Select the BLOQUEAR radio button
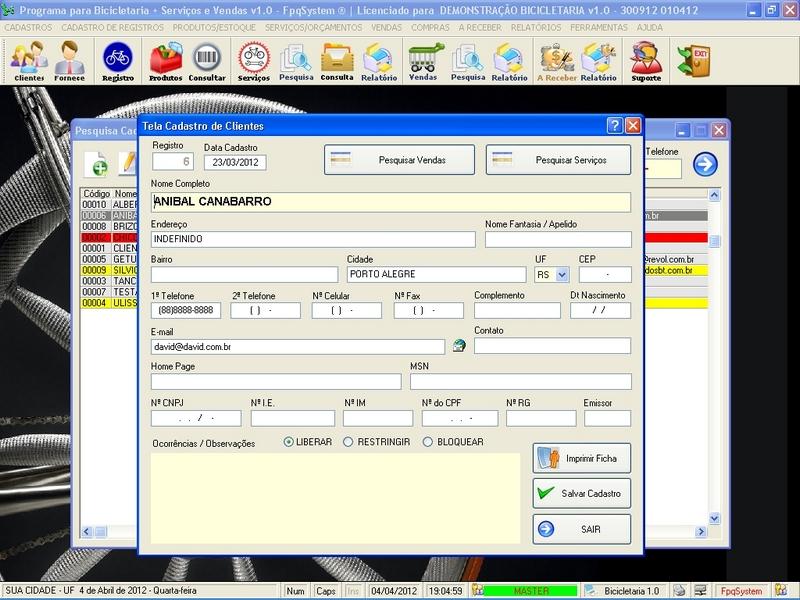Image resolution: width=800 pixels, height=600 pixels. pyautogui.click(x=428, y=442)
